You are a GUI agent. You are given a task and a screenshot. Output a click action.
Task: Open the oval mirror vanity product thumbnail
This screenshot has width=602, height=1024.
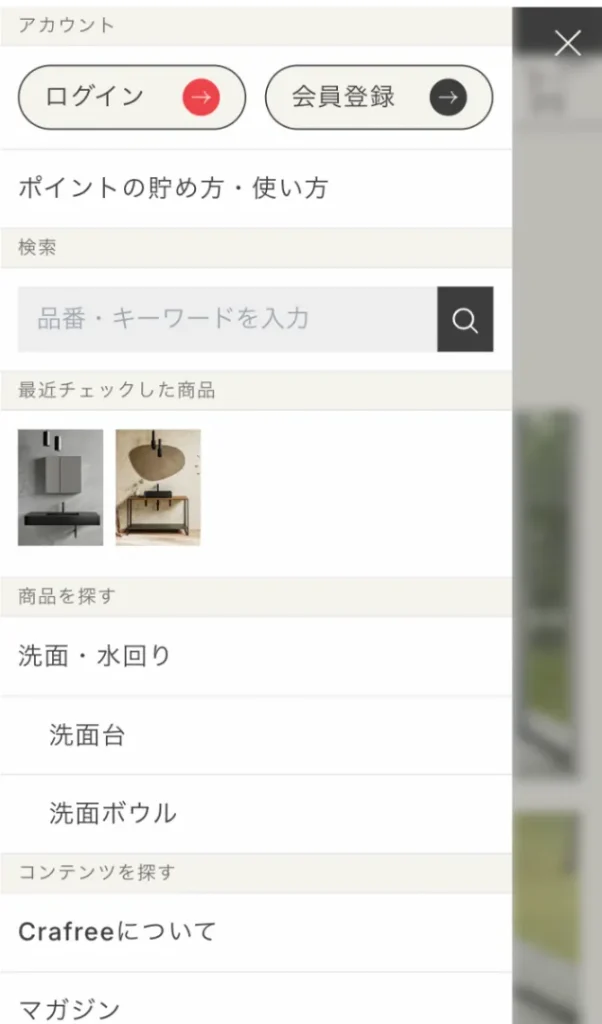(x=158, y=487)
